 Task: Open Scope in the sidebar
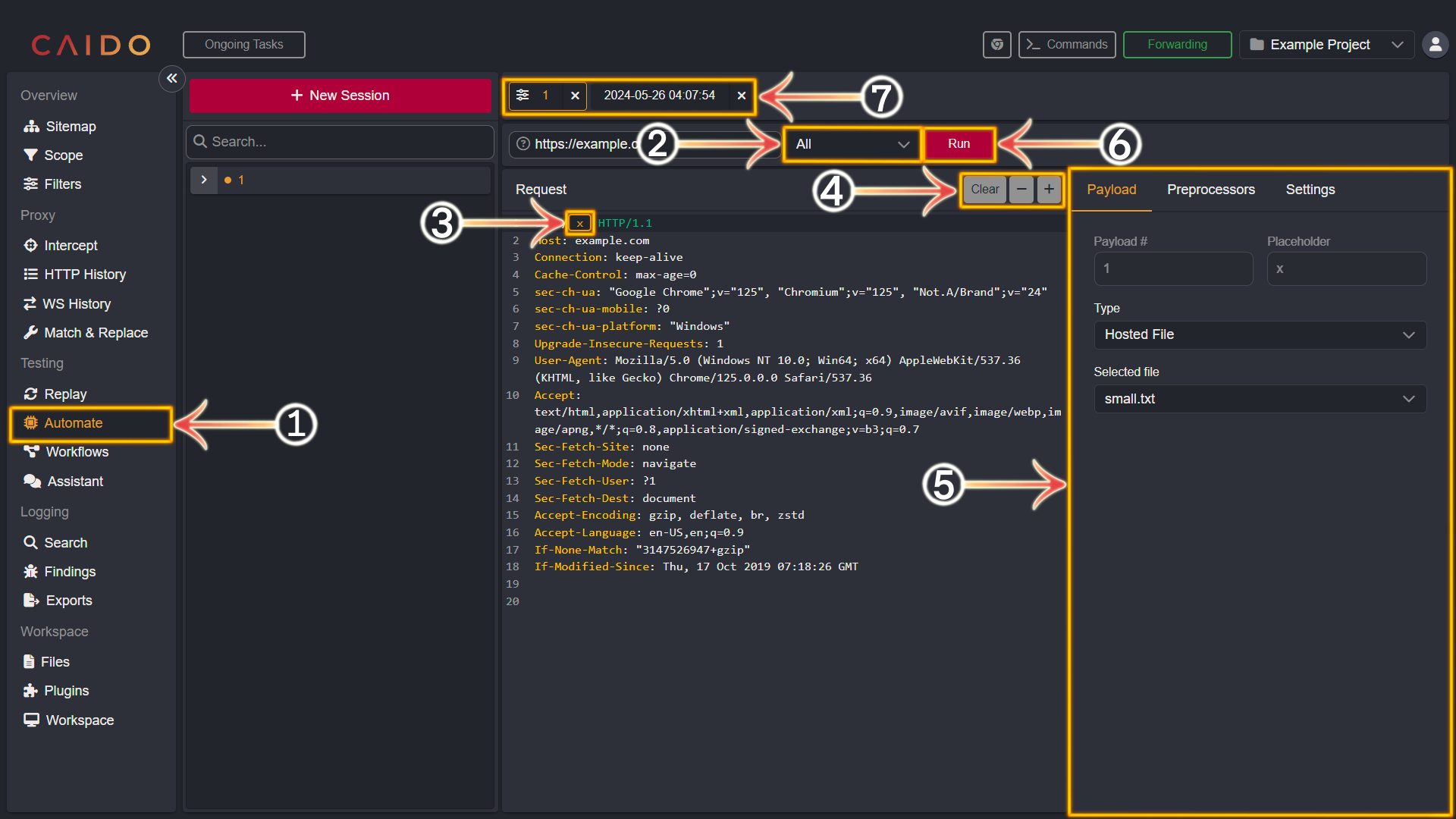(53, 155)
